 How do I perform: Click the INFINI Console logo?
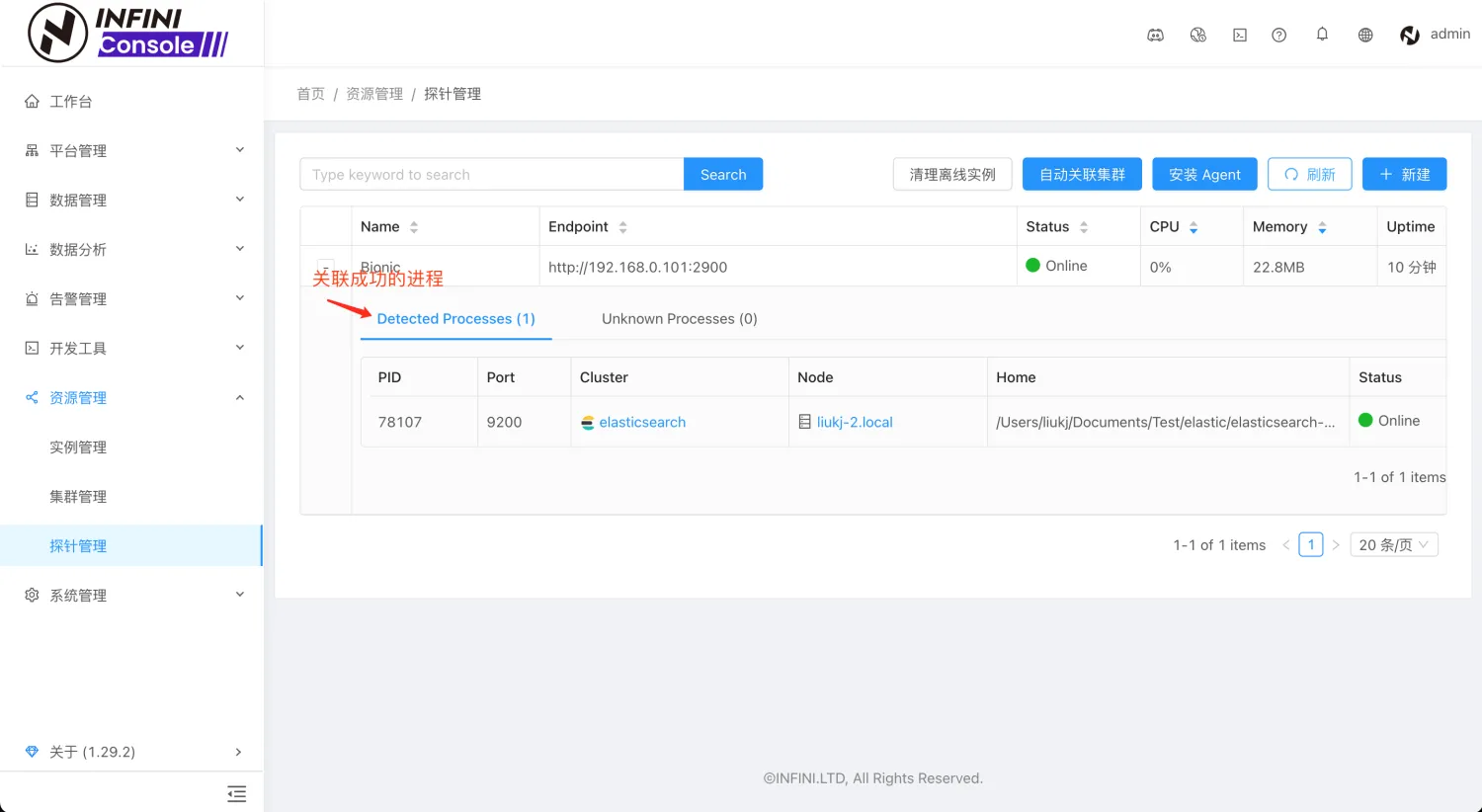tap(128, 33)
